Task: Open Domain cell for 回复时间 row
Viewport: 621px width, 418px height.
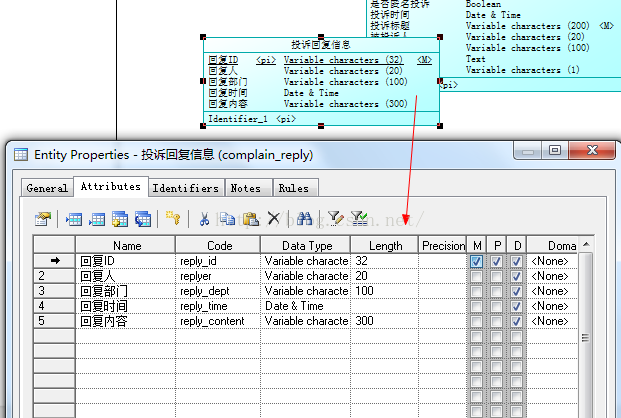Action: 552,306
